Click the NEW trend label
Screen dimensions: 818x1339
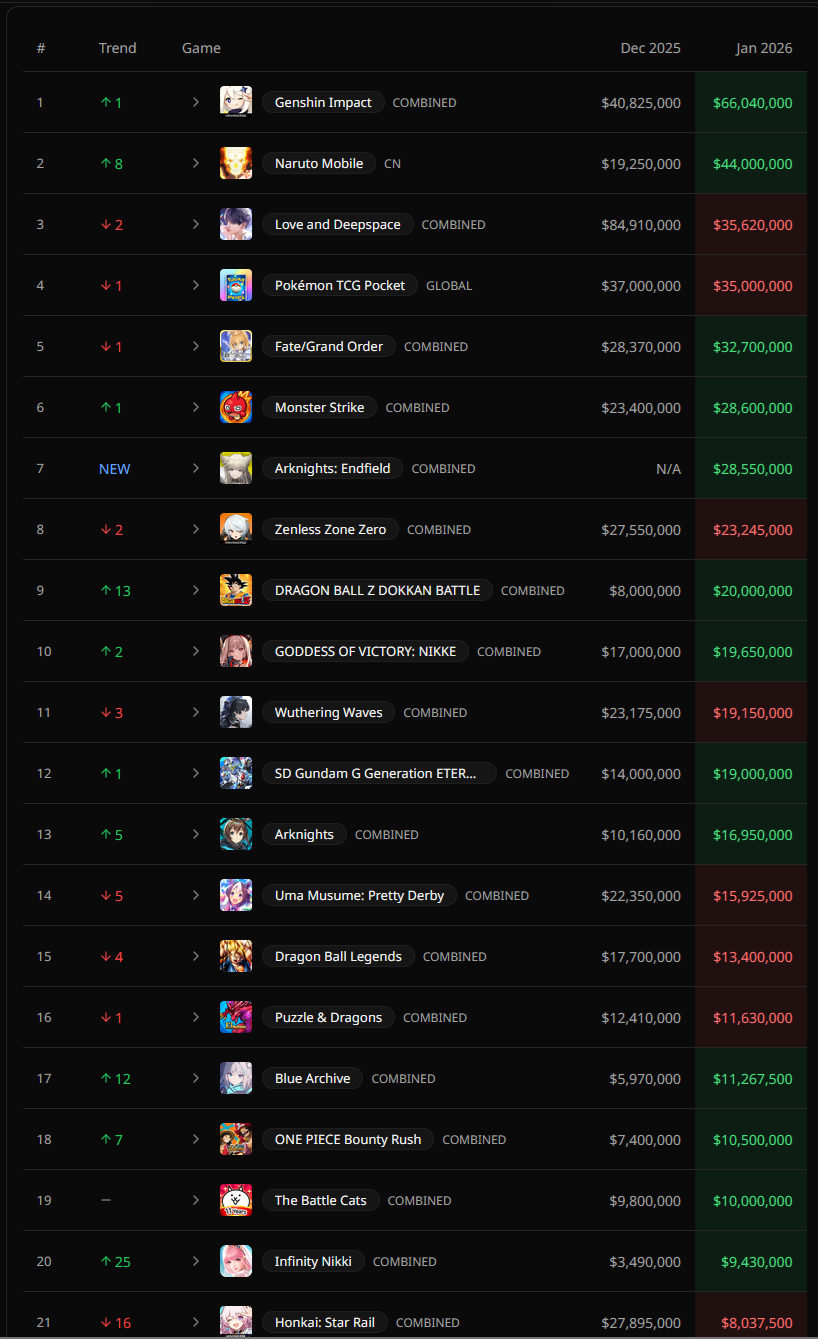[x=114, y=468]
